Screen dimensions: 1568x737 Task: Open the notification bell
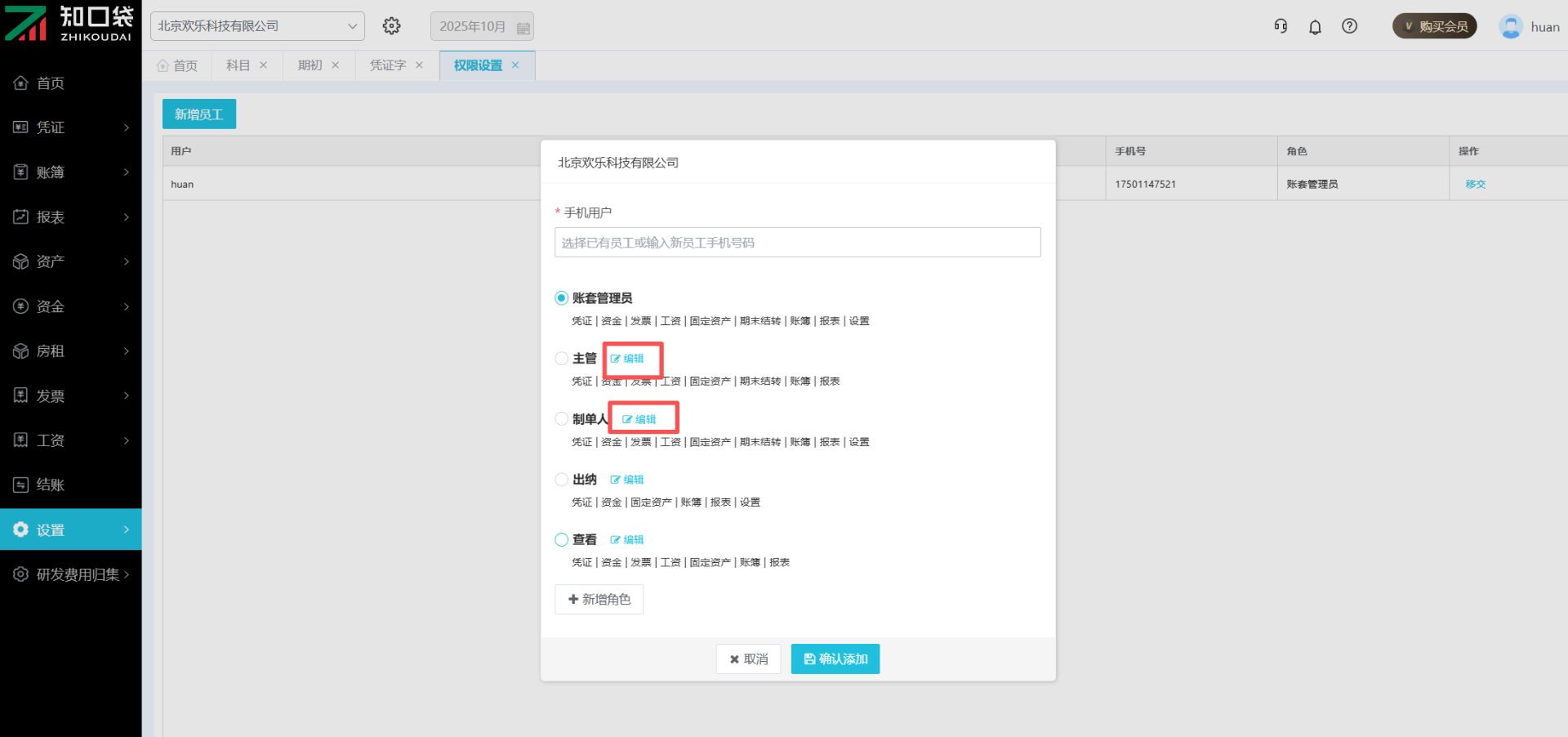1315,27
